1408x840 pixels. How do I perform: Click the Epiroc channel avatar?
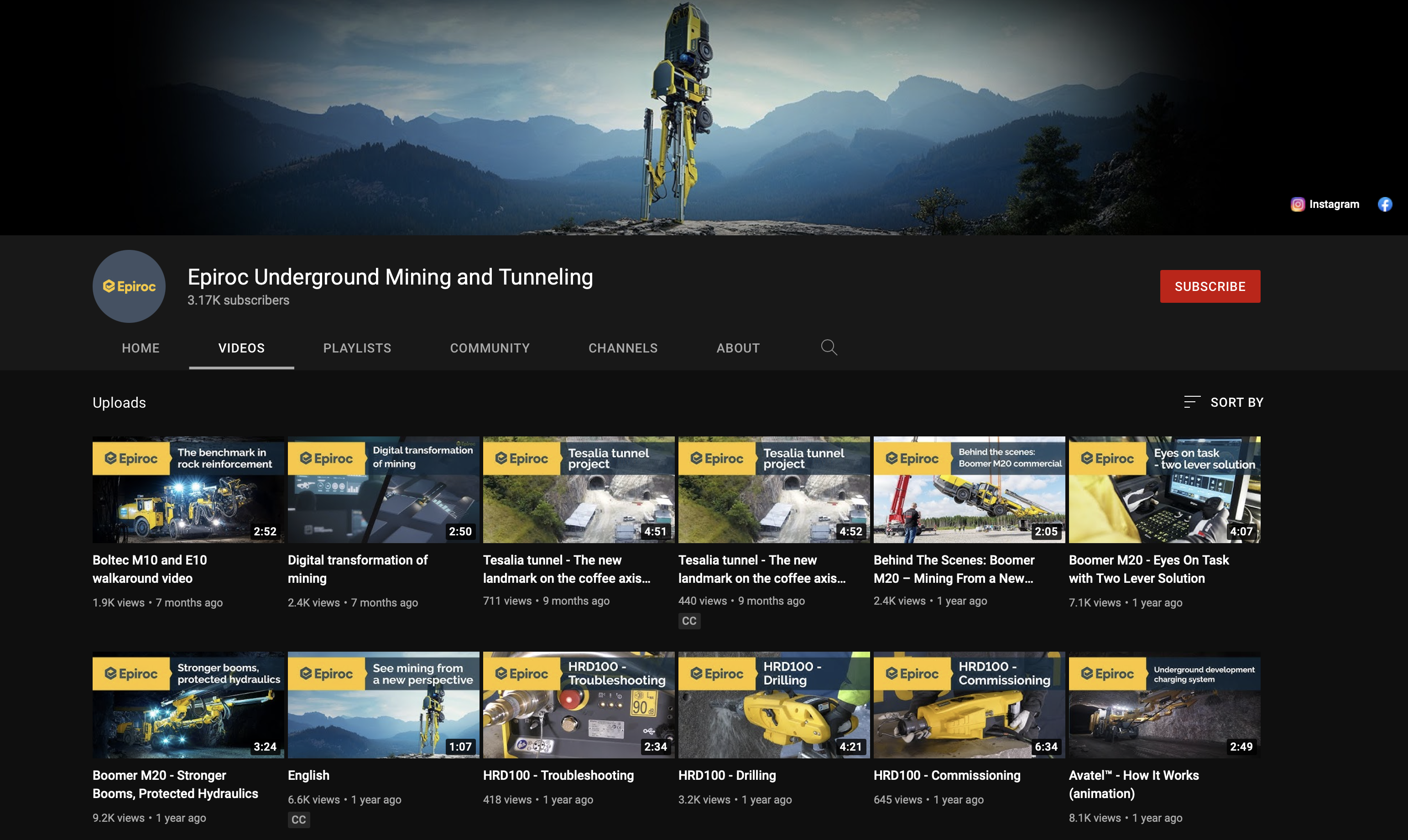click(x=129, y=286)
